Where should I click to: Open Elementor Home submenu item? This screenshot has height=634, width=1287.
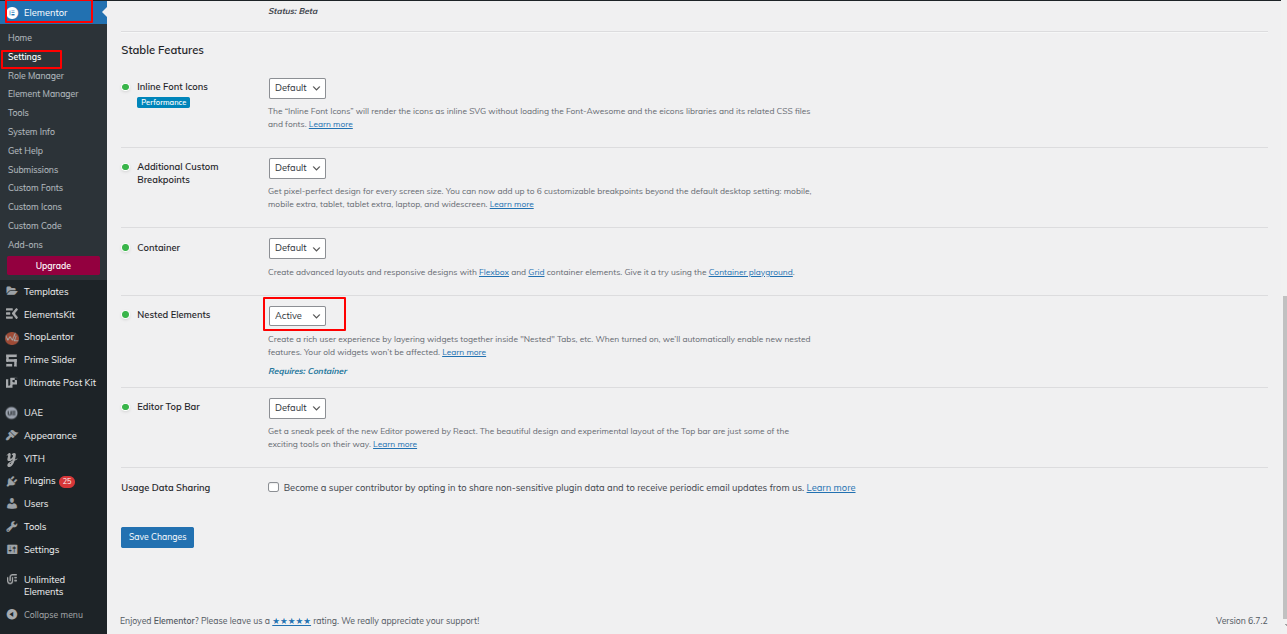pyautogui.click(x=20, y=38)
